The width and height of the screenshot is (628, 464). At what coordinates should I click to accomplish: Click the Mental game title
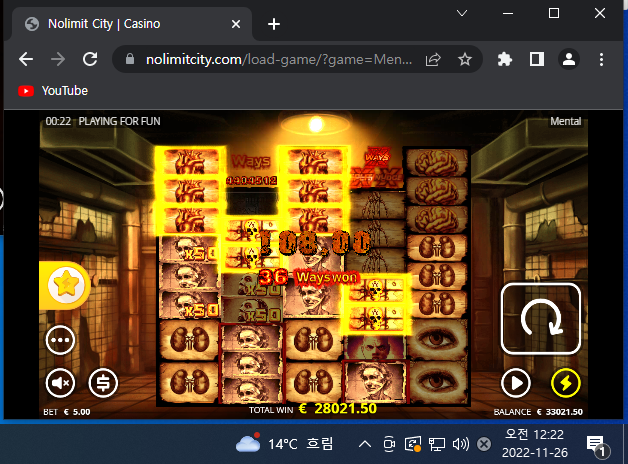coord(565,121)
